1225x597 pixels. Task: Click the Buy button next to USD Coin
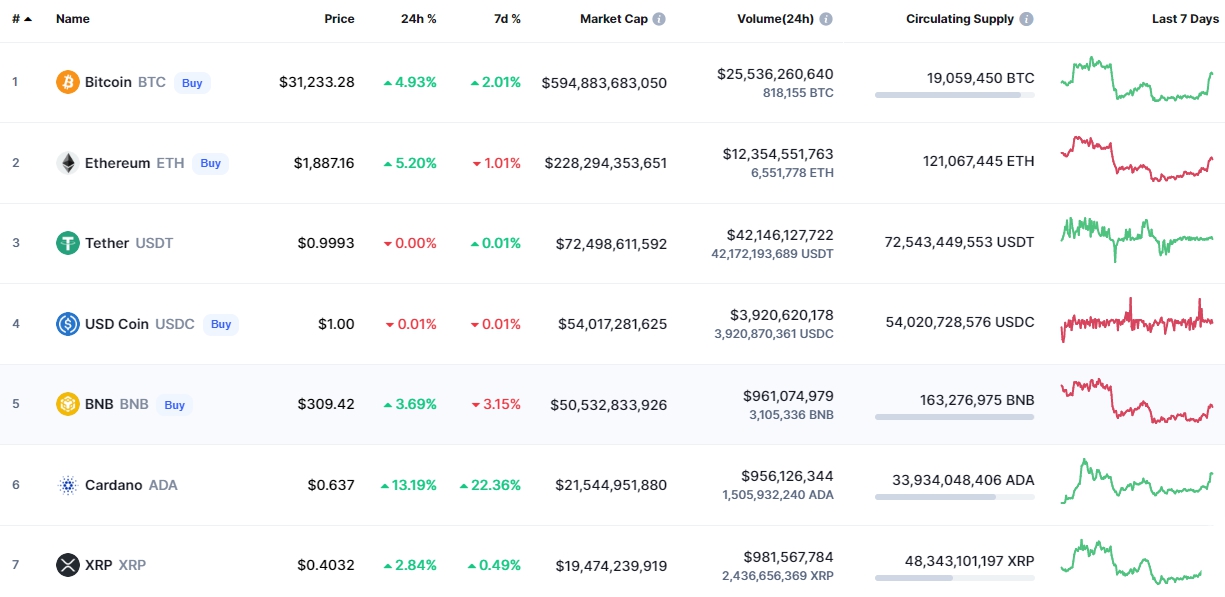click(221, 324)
